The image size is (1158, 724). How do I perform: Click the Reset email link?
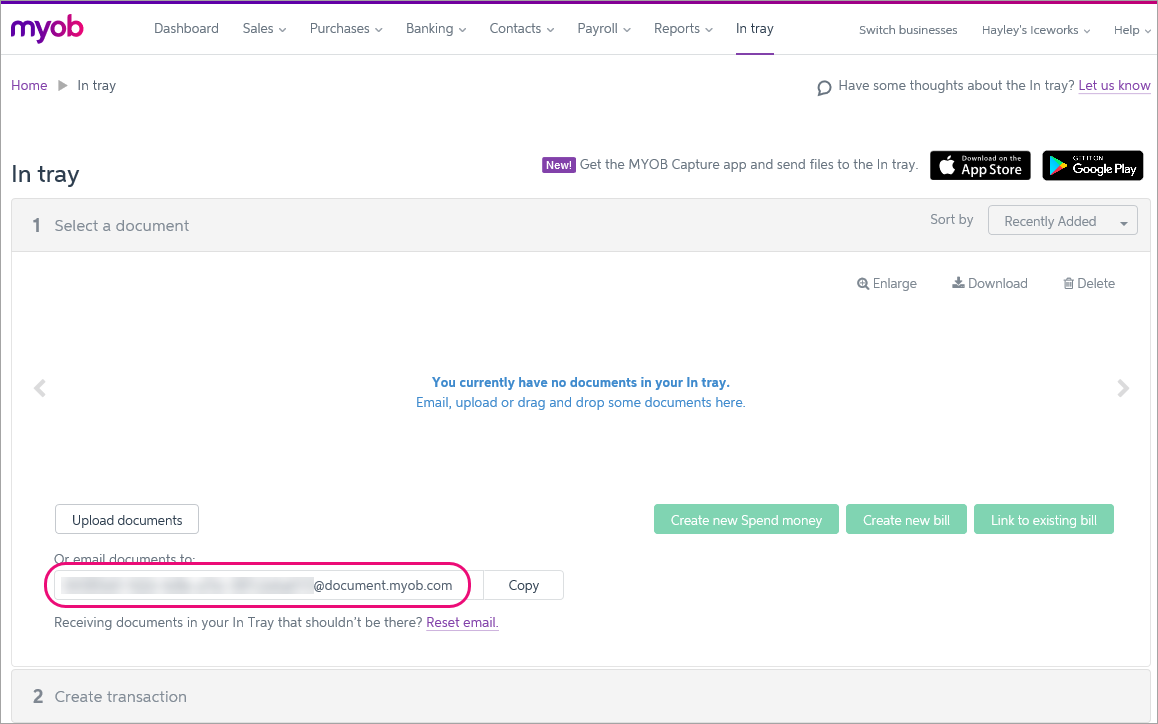[462, 623]
